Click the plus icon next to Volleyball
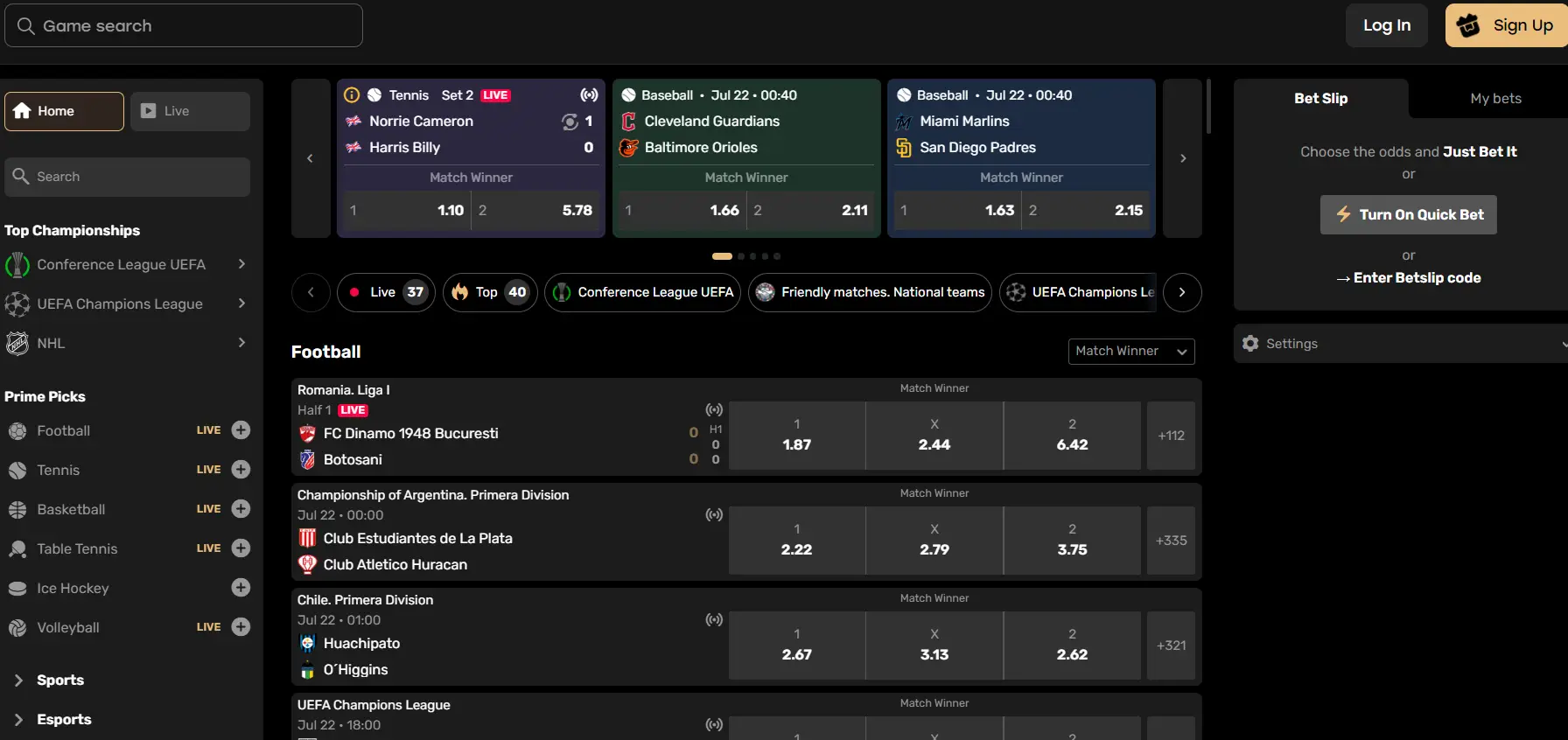Image resolution: width=1568 pixels, height=740 pixels. click(241, 627)
